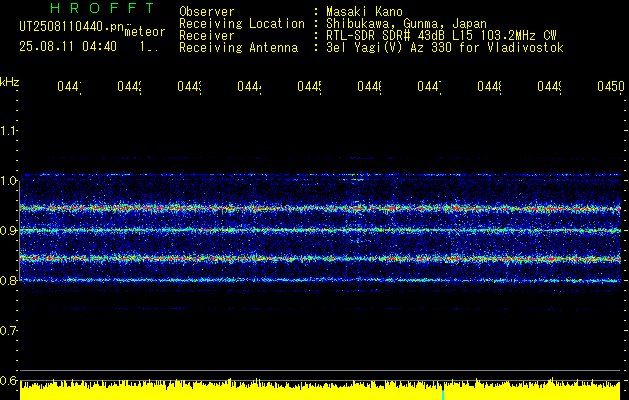Image resolution: width=629 pixels, height=400 pixels.
Task: Click the word 'meteor' label
Action: tap(145, 32)
